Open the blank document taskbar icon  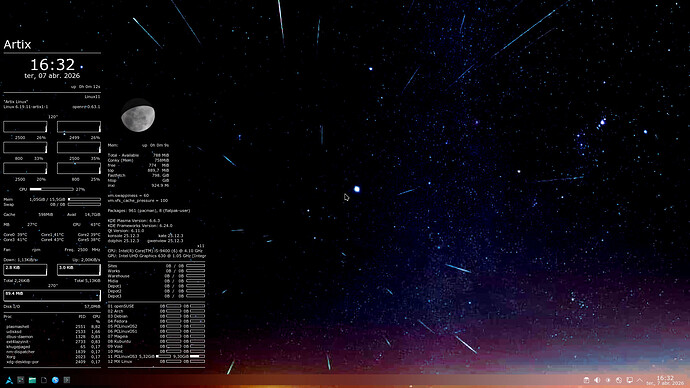tap(44, 380)
